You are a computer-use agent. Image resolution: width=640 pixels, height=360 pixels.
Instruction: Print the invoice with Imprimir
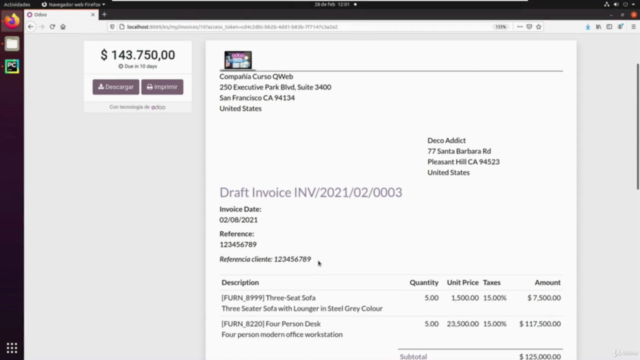pyautogui.click(x=162, y=87)
